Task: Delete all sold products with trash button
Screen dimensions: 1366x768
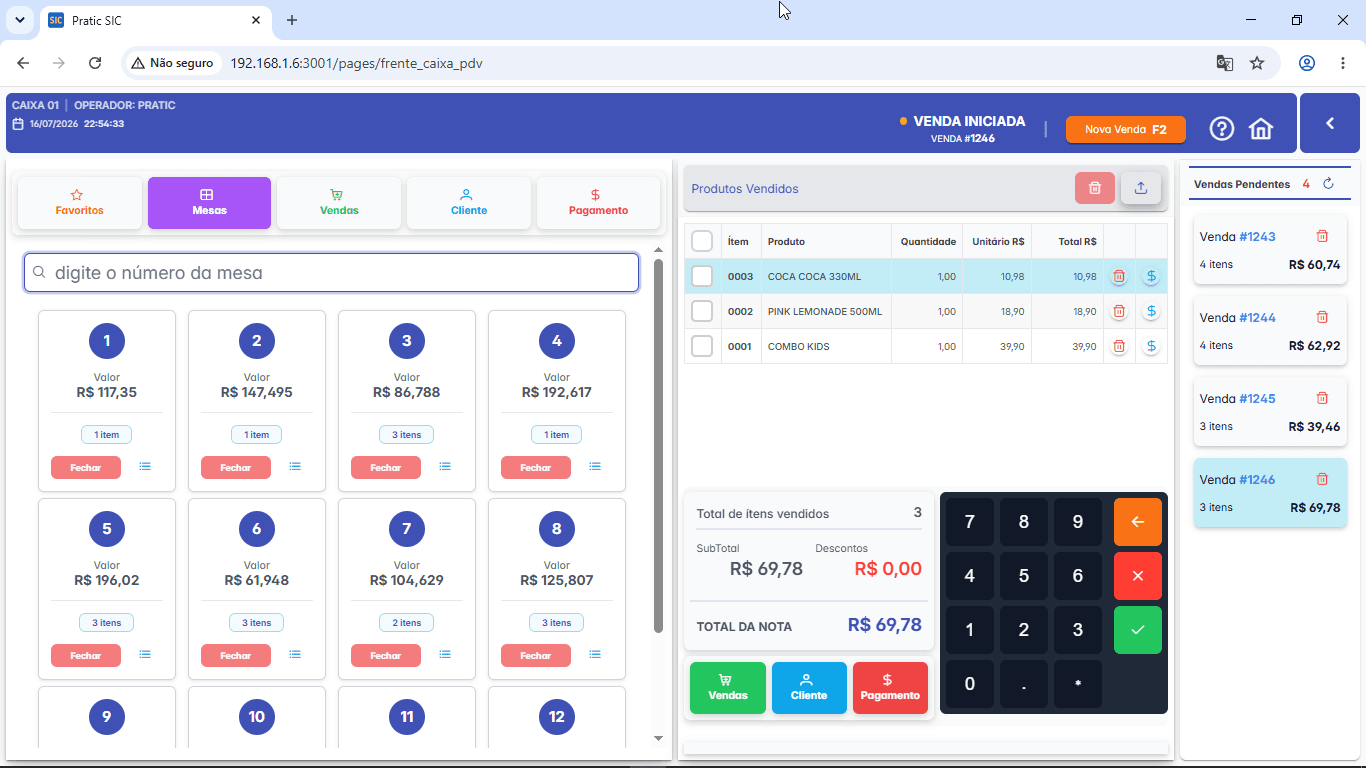Action: point(1095,188)
